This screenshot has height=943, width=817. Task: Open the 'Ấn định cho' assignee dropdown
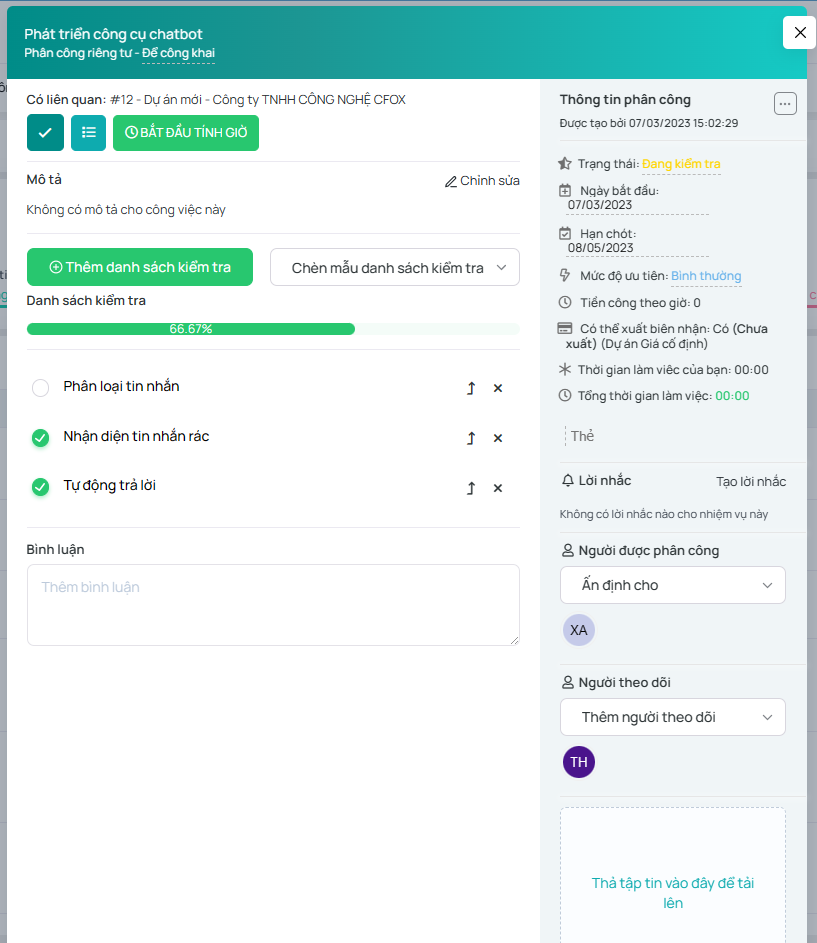672,585
